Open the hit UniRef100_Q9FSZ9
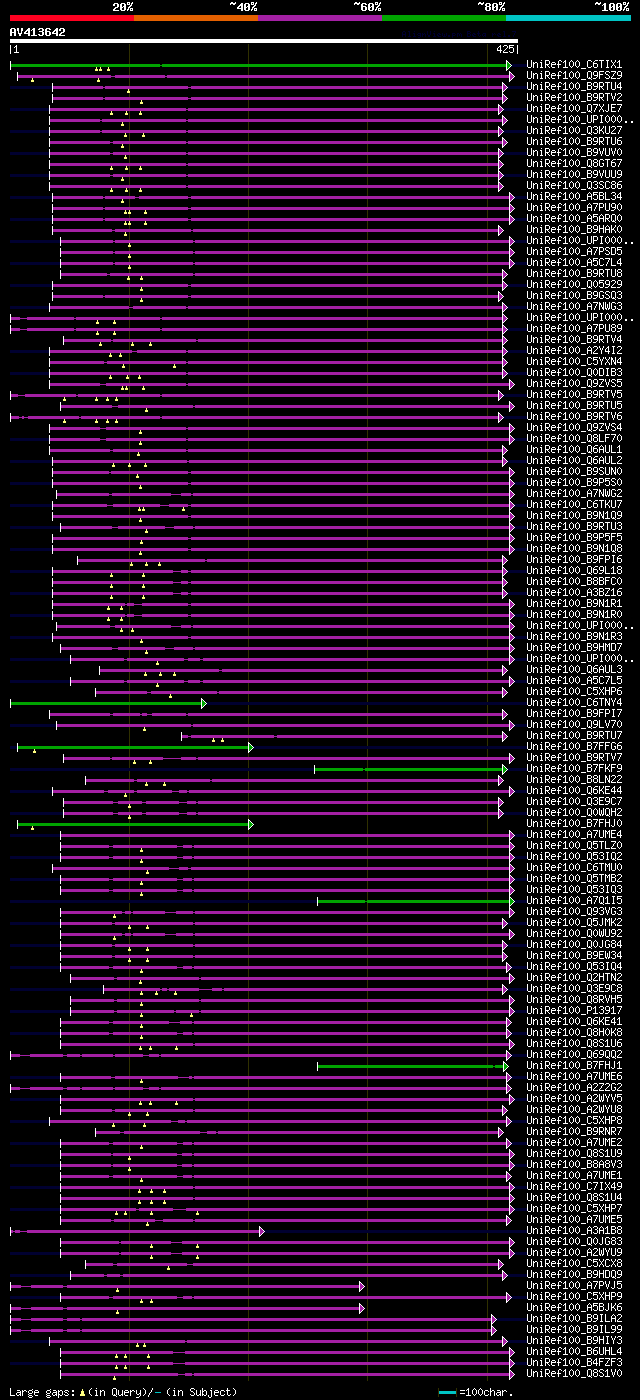640x1400 pixels. click(x=573, y=75)
